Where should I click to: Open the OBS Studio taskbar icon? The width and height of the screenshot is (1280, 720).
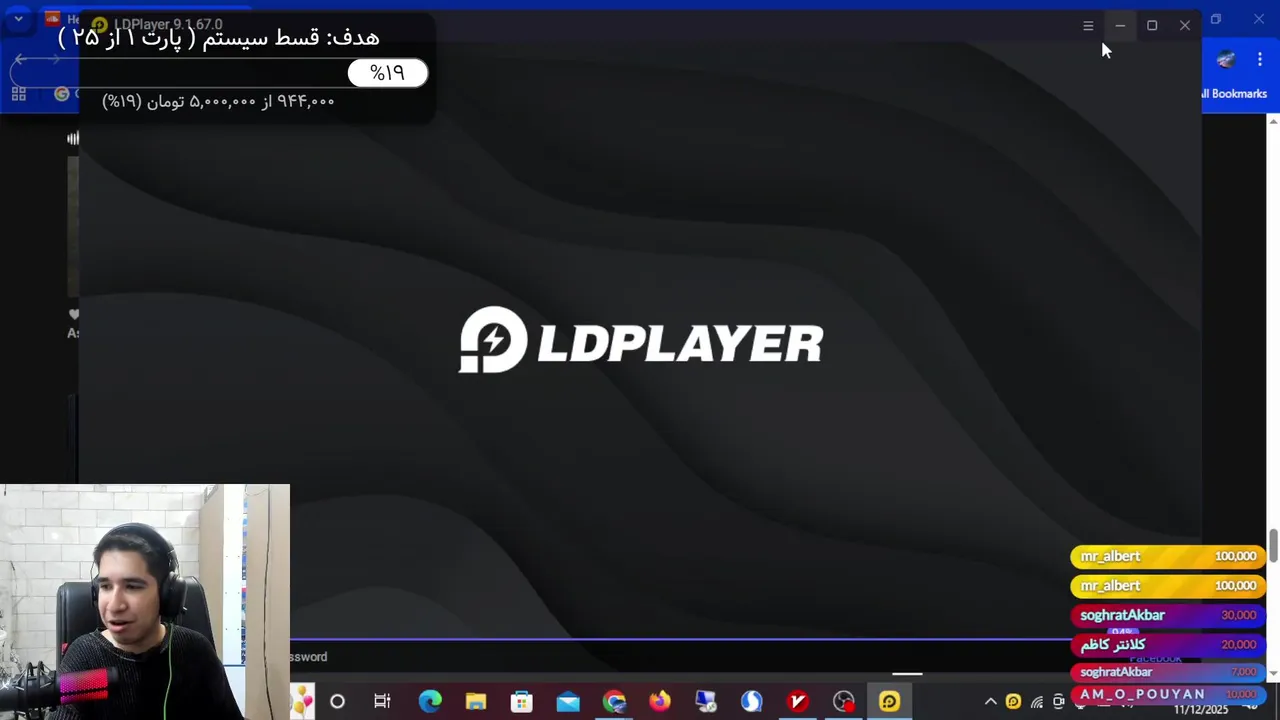pyautogui.click(x=844, y=702)
